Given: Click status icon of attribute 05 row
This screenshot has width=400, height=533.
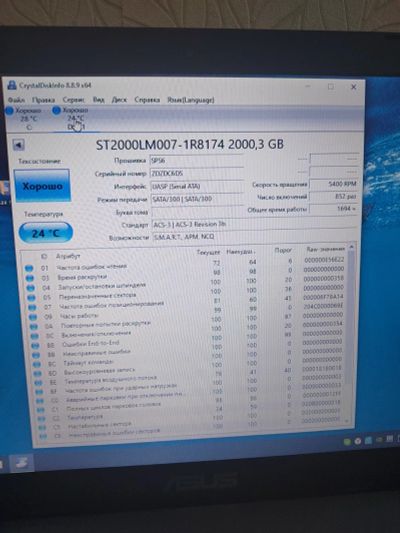Looking at the screenshot, I should coord(31,298).
